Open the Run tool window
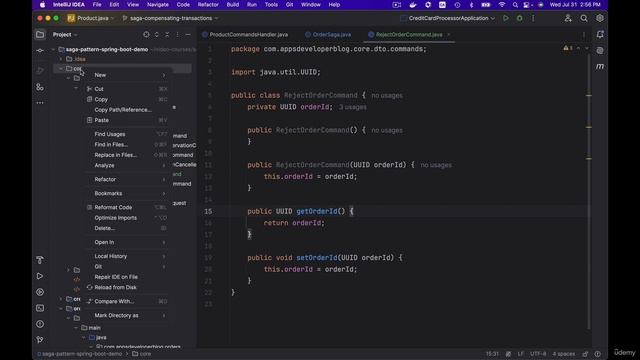640x360 pixels. (40, 276)
